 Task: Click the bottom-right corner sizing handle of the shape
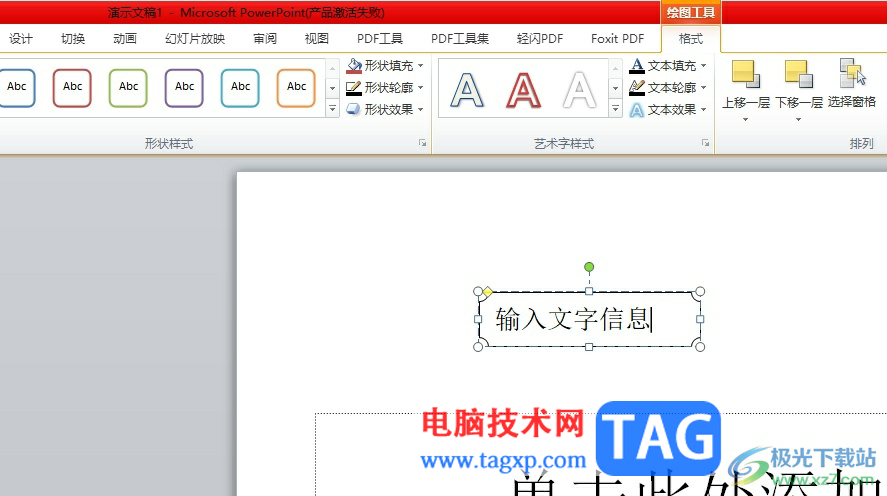[x=700, y=347]
